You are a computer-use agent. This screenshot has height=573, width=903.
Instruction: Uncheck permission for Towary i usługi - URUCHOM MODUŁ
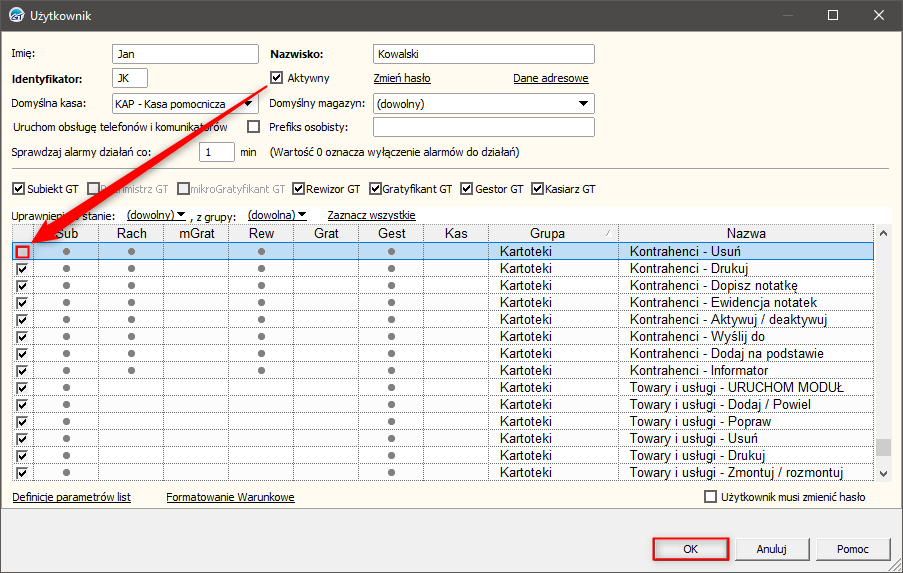[22, 388]
